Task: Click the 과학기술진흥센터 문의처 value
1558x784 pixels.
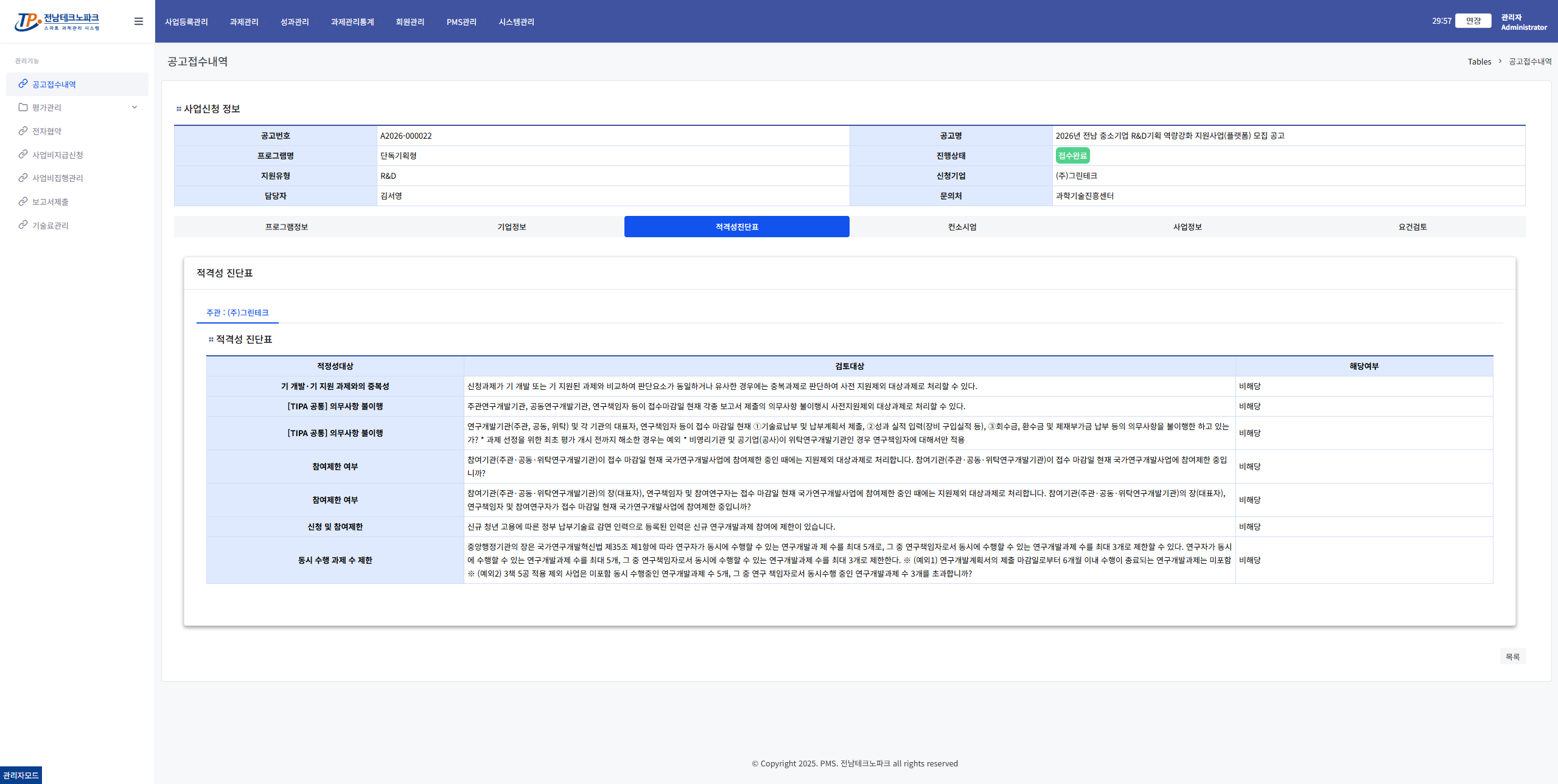Action: (x=1085, y=196)
